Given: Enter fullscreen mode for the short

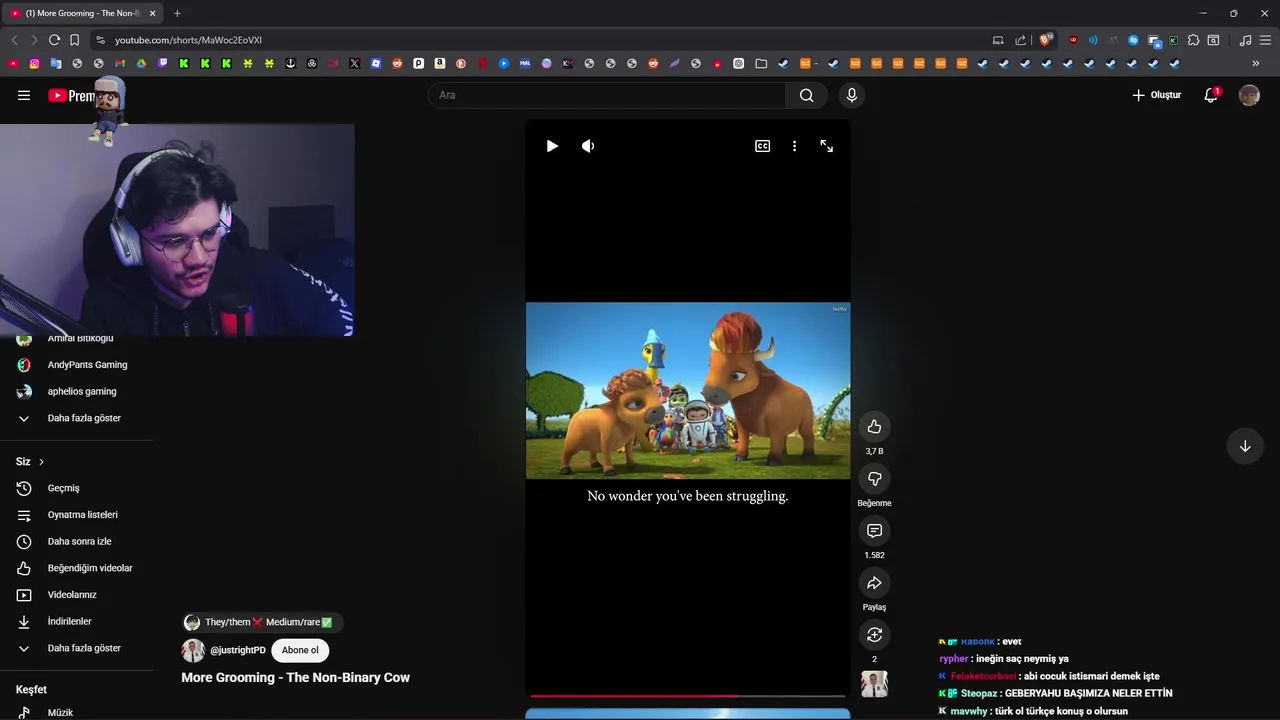Looking at the screenshot, I should (x=826, y=146).
